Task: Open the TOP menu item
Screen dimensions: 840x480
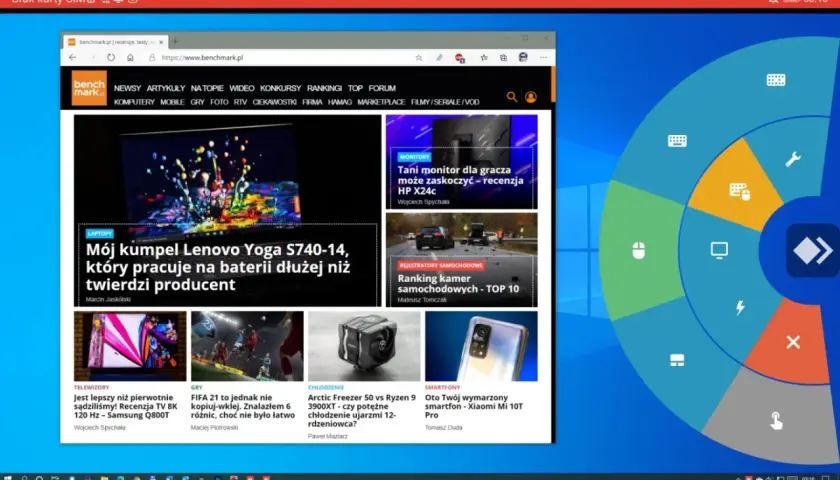Action: tap(355, 88)
